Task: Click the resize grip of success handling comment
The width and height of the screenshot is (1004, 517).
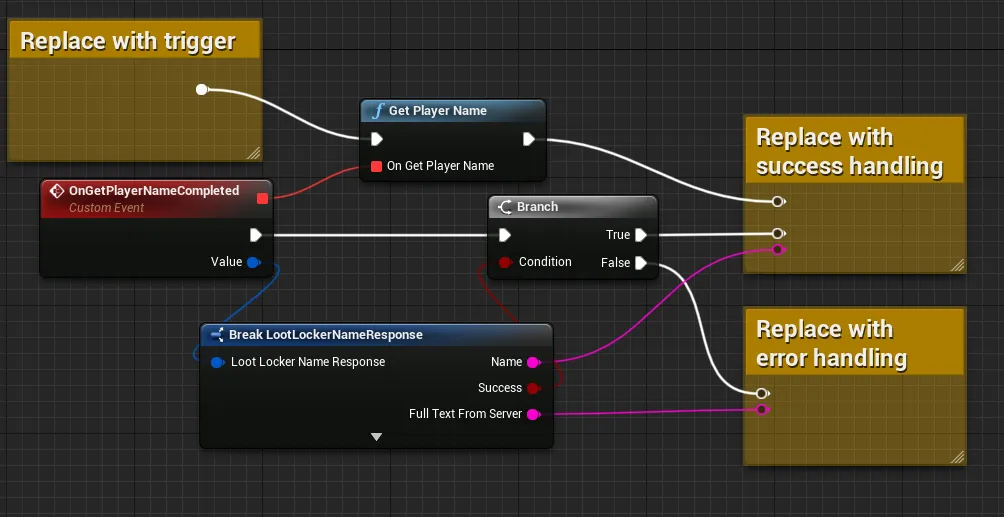Action: [957, 265]
